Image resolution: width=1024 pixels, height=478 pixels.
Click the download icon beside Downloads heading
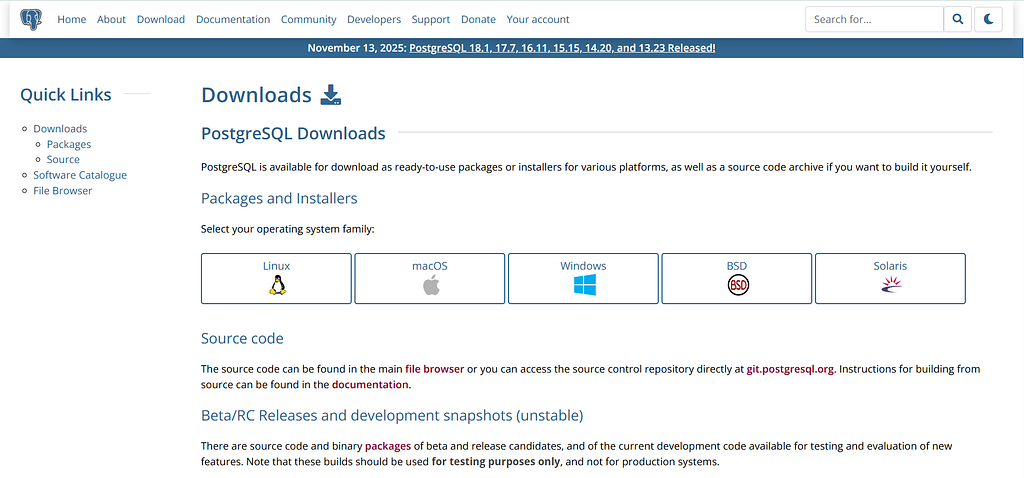tap(331, 95)
